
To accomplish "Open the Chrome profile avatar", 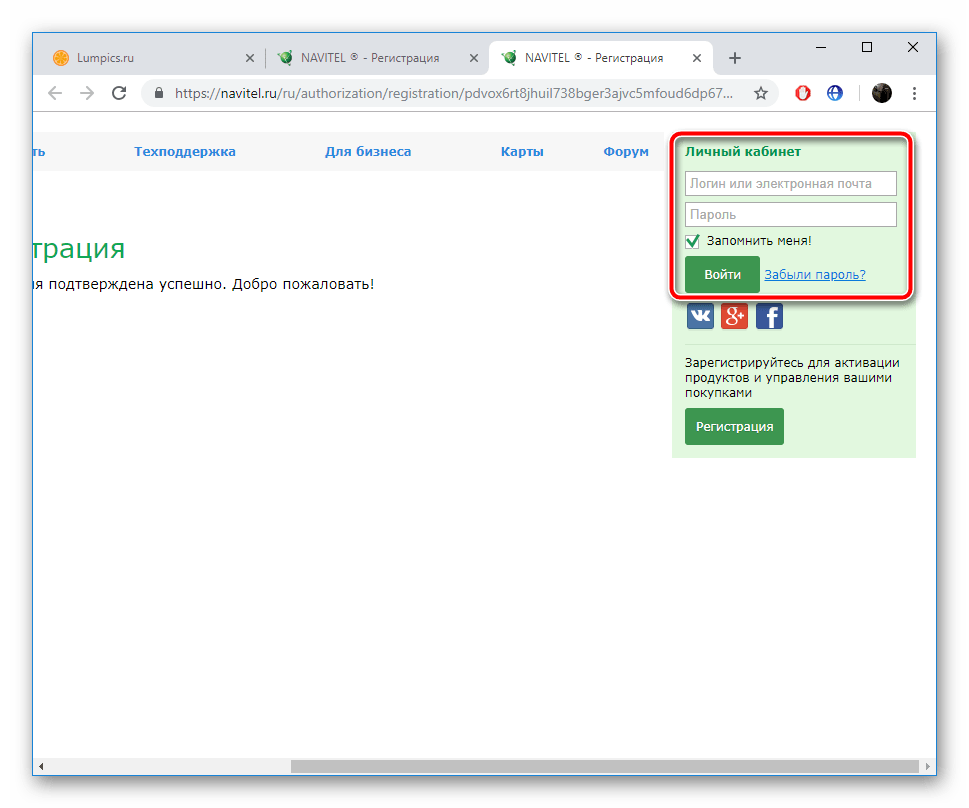I will (881, 93).
